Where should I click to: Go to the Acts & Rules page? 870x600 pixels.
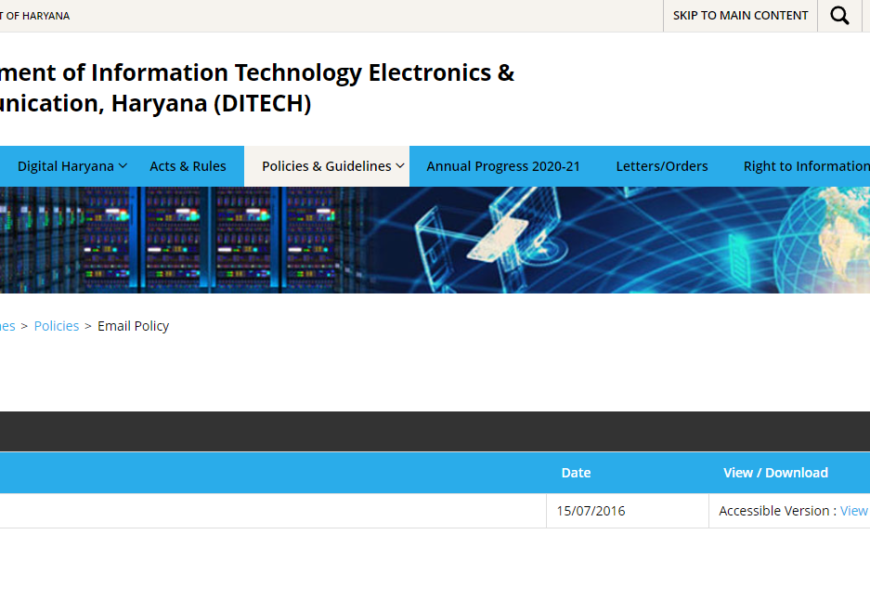pyautogui.click(x=188, y=166)
